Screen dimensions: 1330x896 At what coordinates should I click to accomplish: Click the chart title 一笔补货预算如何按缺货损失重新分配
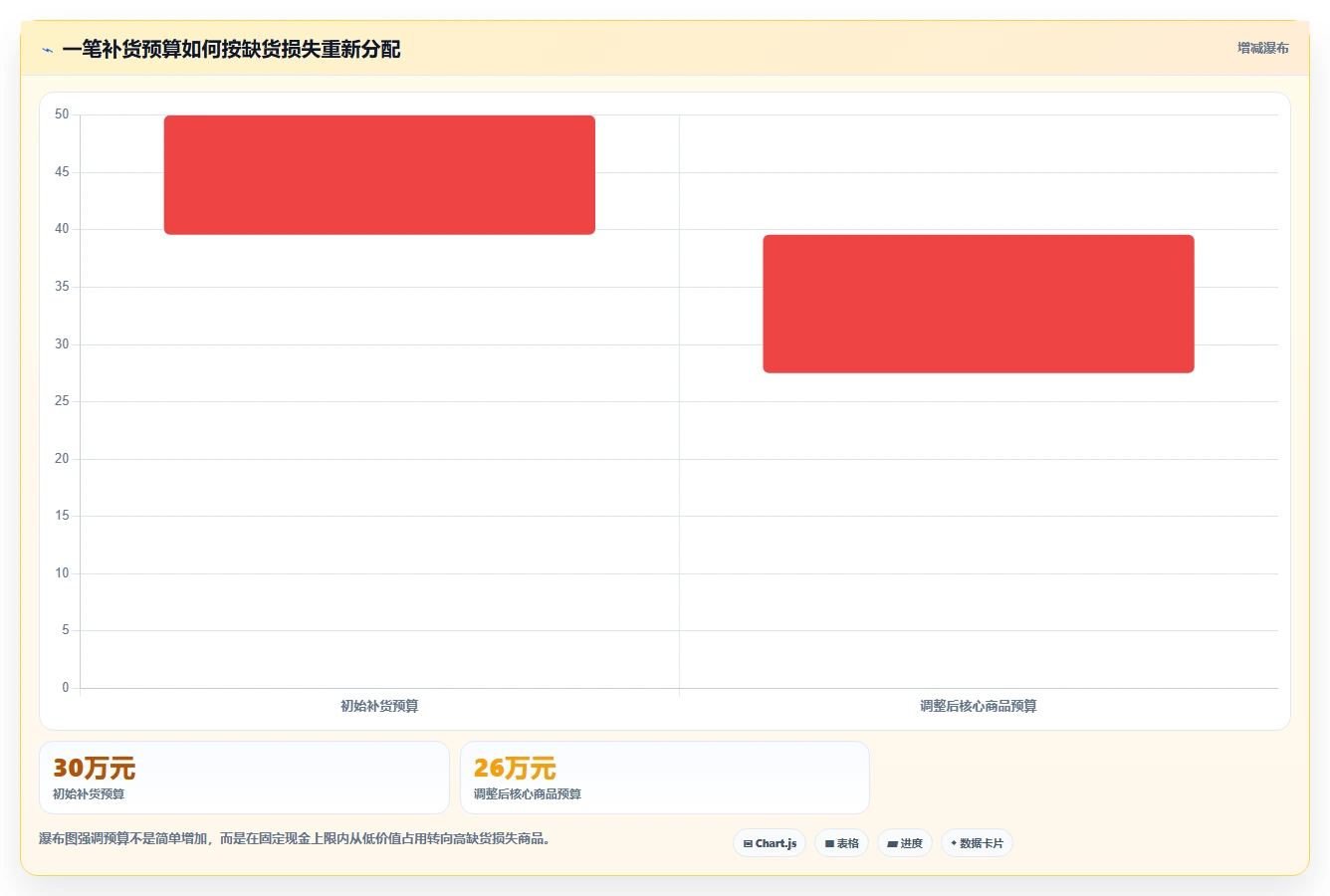231,50
